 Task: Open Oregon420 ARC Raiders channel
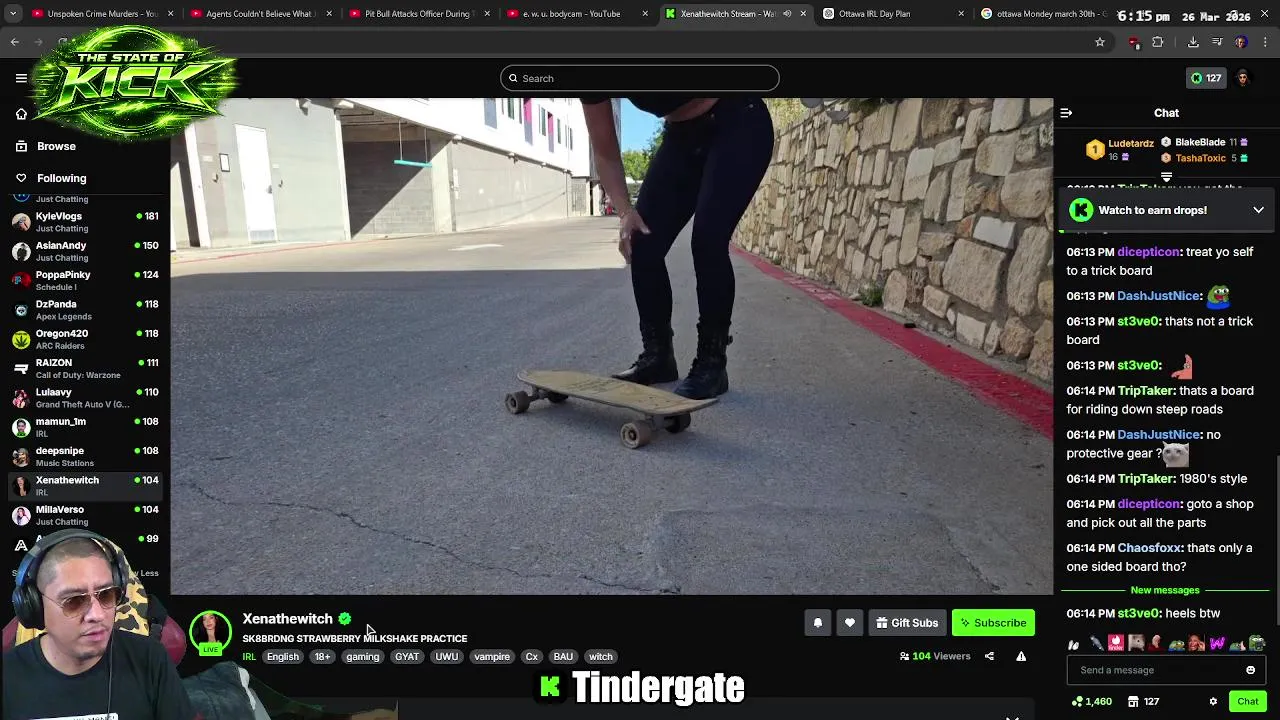coord(85,339)
